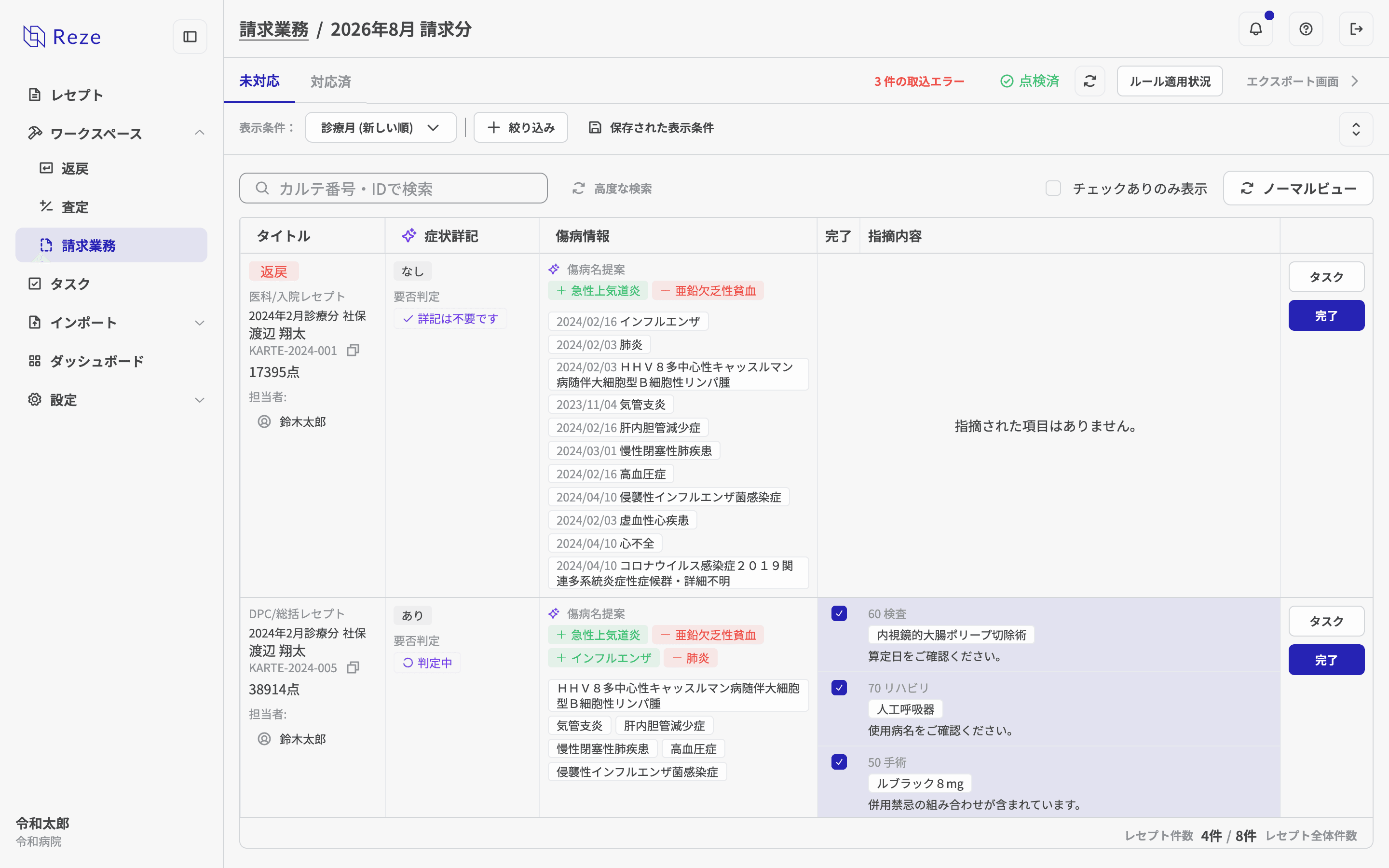Open 返戻 workspace item
Viewport: 1389px width, 868px height.
[111, 168]
